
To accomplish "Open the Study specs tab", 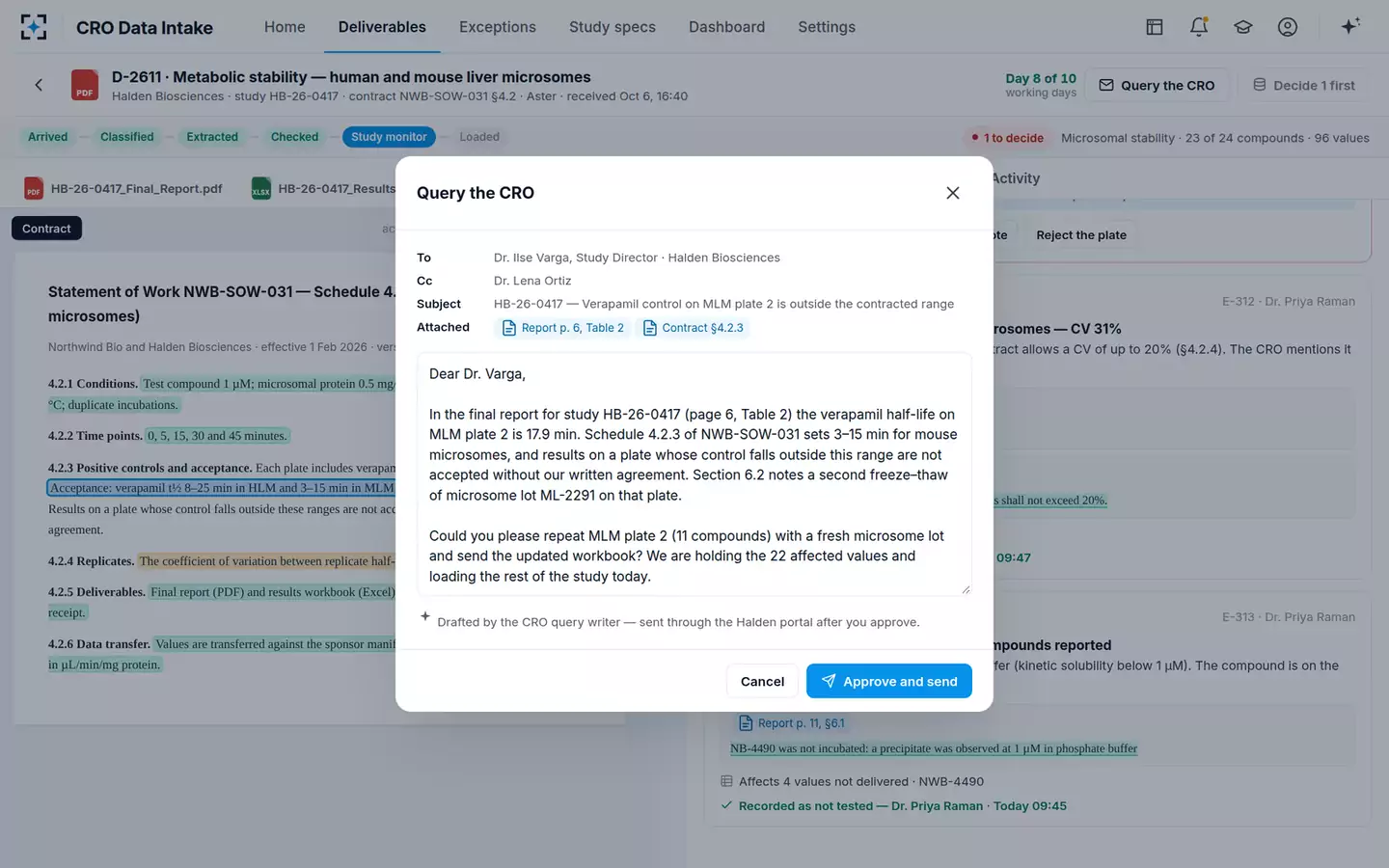I will coord(613,27).
